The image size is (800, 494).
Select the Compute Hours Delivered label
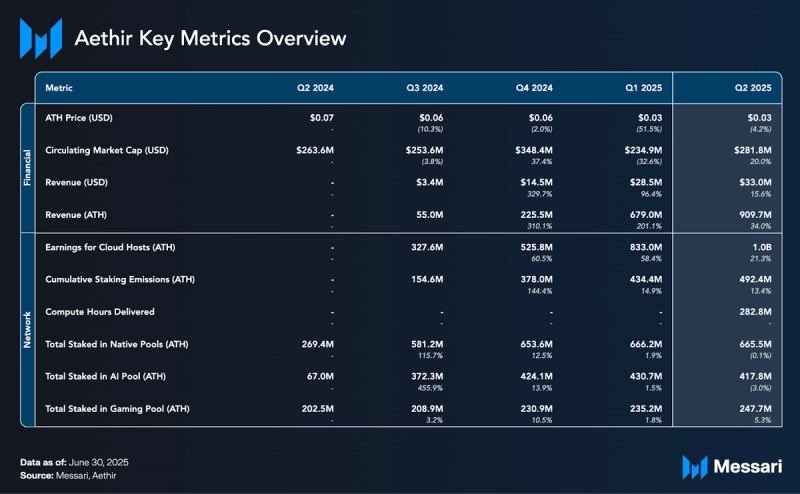(x=99, y=312)
